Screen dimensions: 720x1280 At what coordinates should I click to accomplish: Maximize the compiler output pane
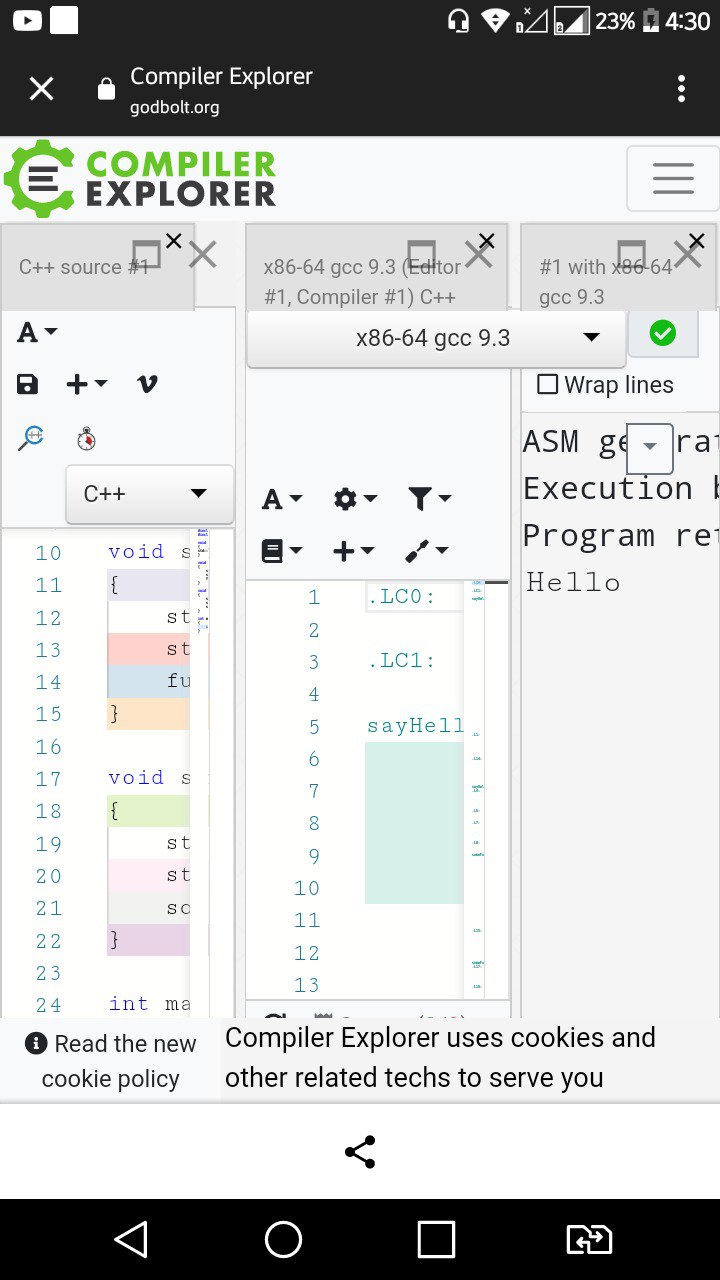click(421, 254)
